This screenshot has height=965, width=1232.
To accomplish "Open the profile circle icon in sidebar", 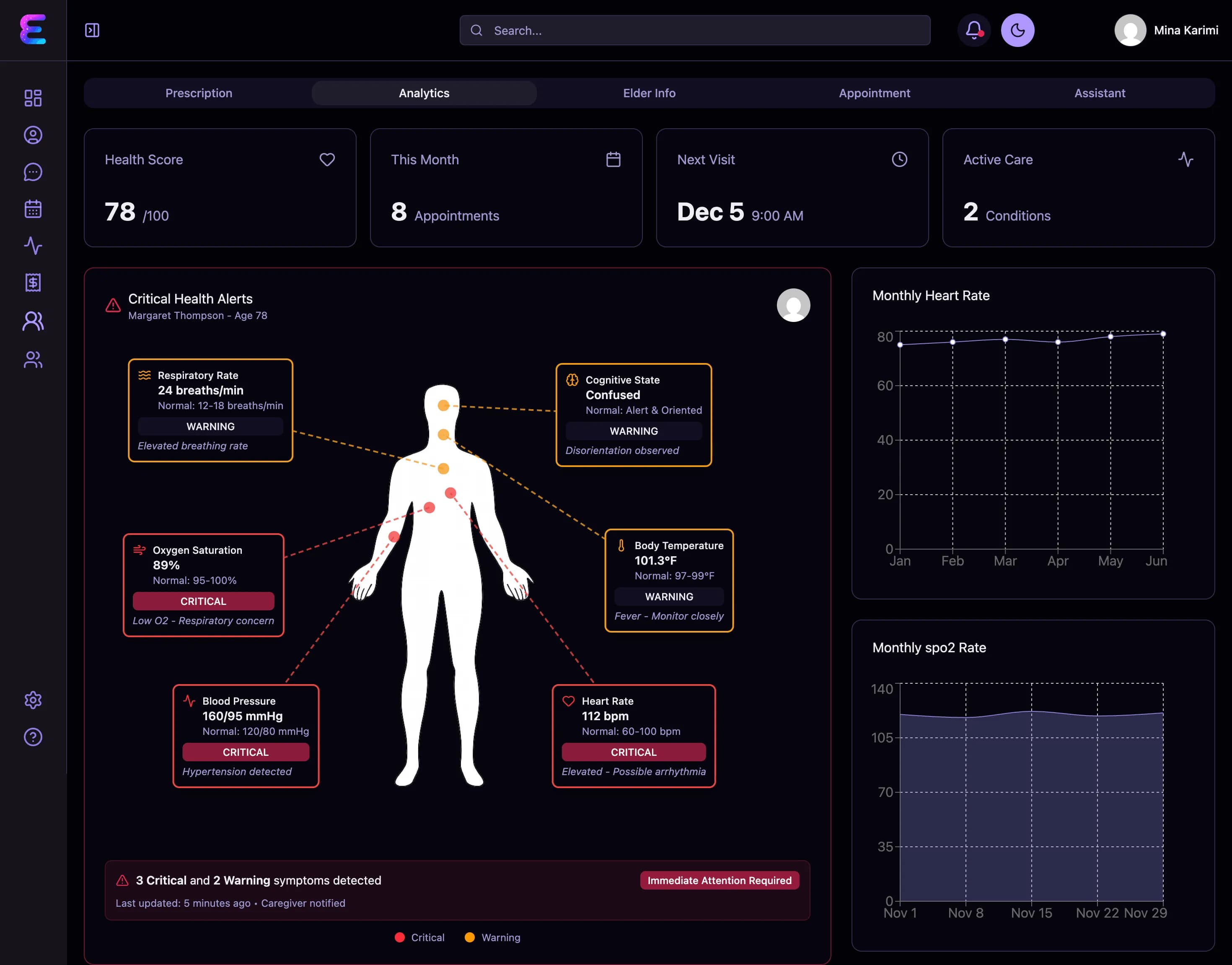I will (33, 135).
